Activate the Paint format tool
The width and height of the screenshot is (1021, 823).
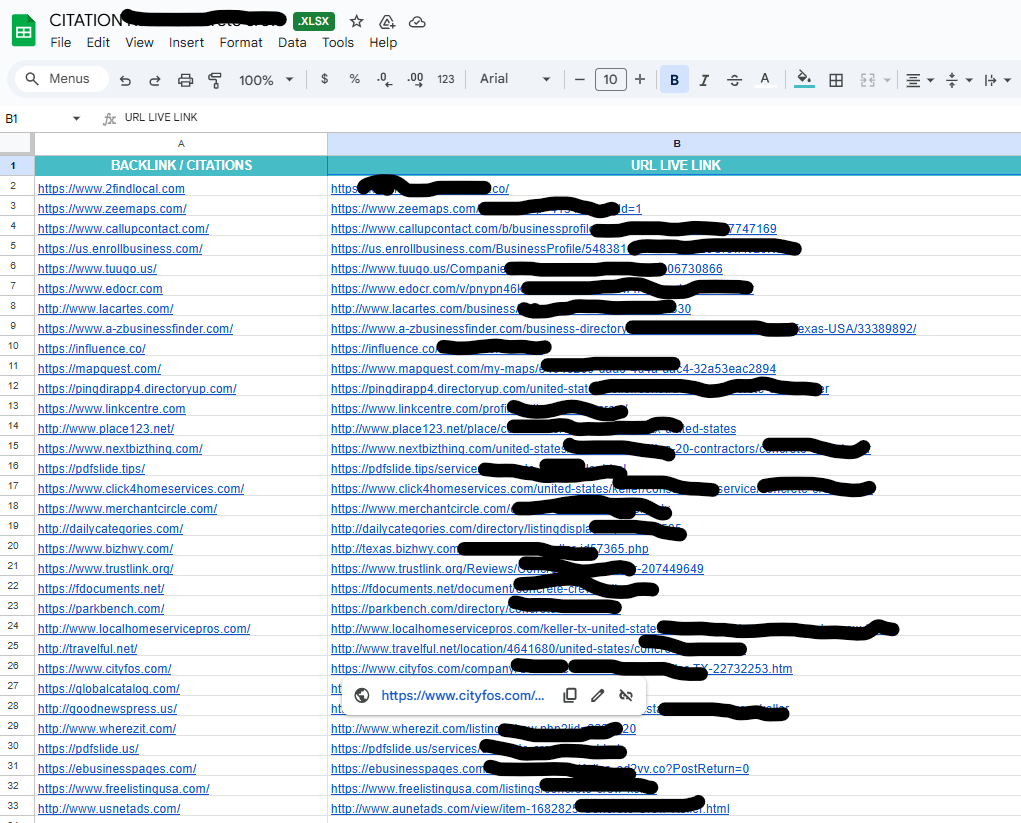(x=215, y=80)
